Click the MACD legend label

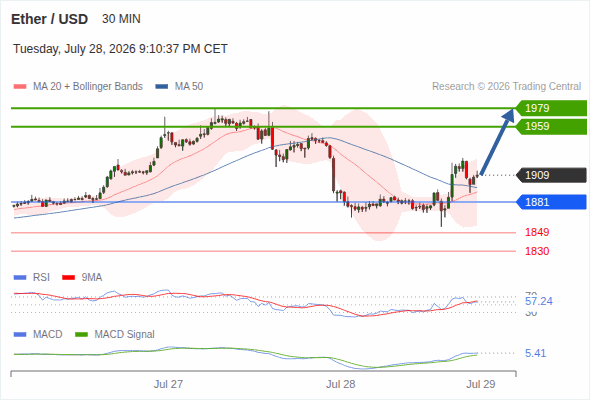pos(47,335)
